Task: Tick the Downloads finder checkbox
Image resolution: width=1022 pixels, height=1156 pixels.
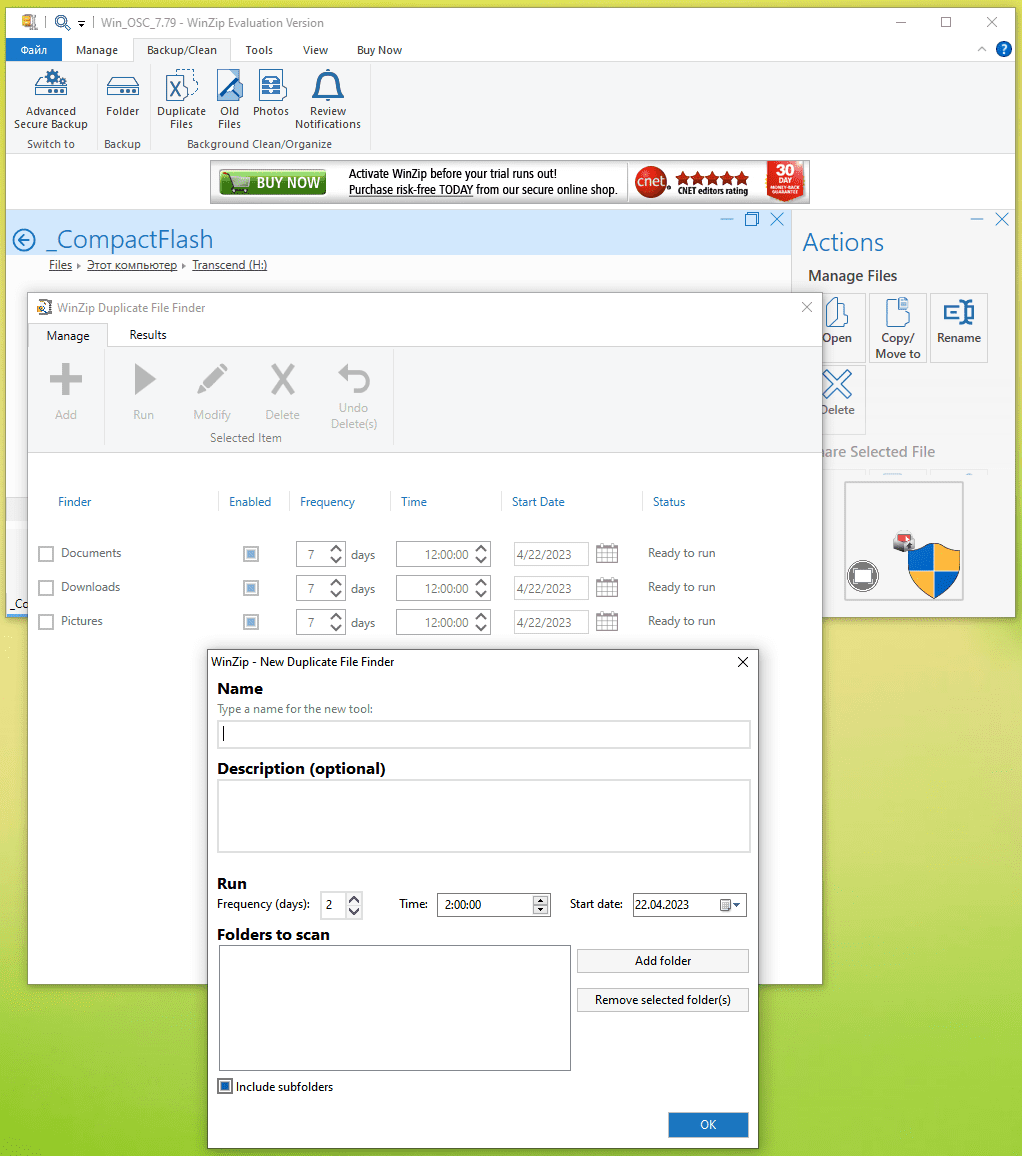Action: [x=46, y=588]
